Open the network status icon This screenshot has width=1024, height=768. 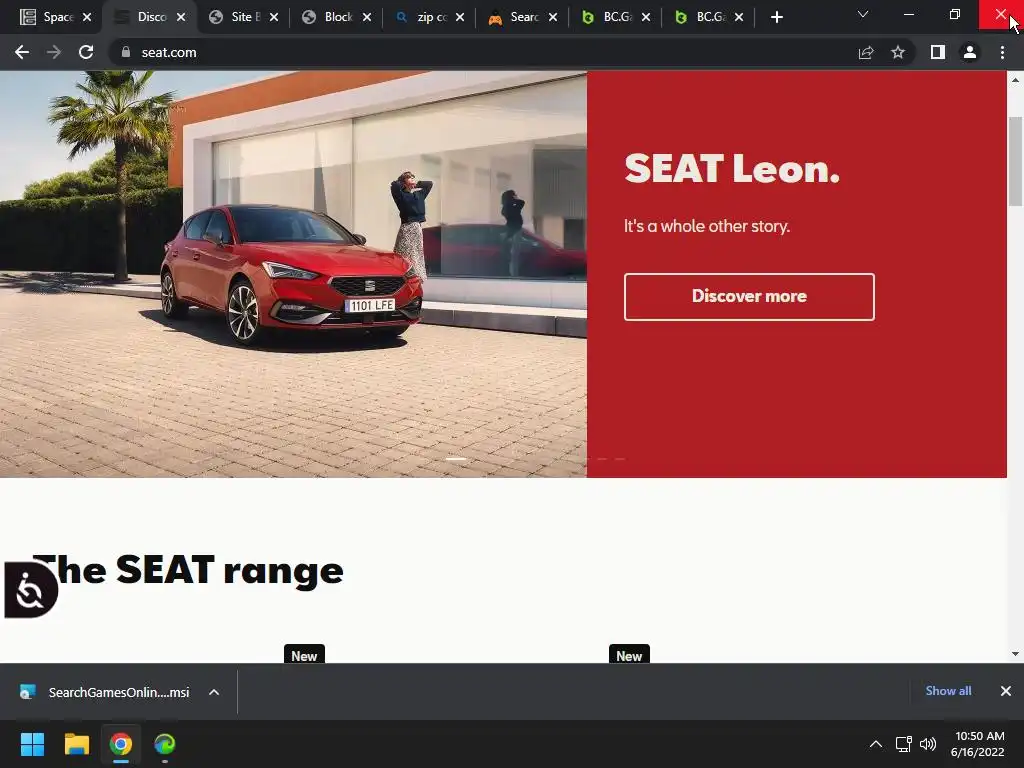tap(904, 744)
